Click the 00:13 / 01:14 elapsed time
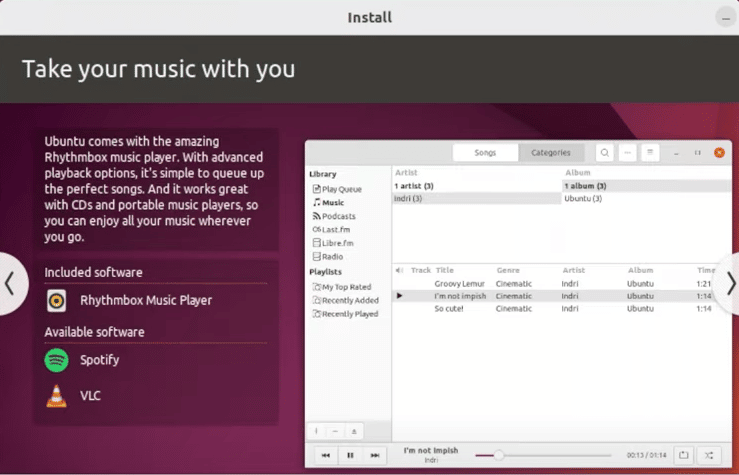Screen dimensions: 739x475 pyautogui.click(x=646, y=455)
